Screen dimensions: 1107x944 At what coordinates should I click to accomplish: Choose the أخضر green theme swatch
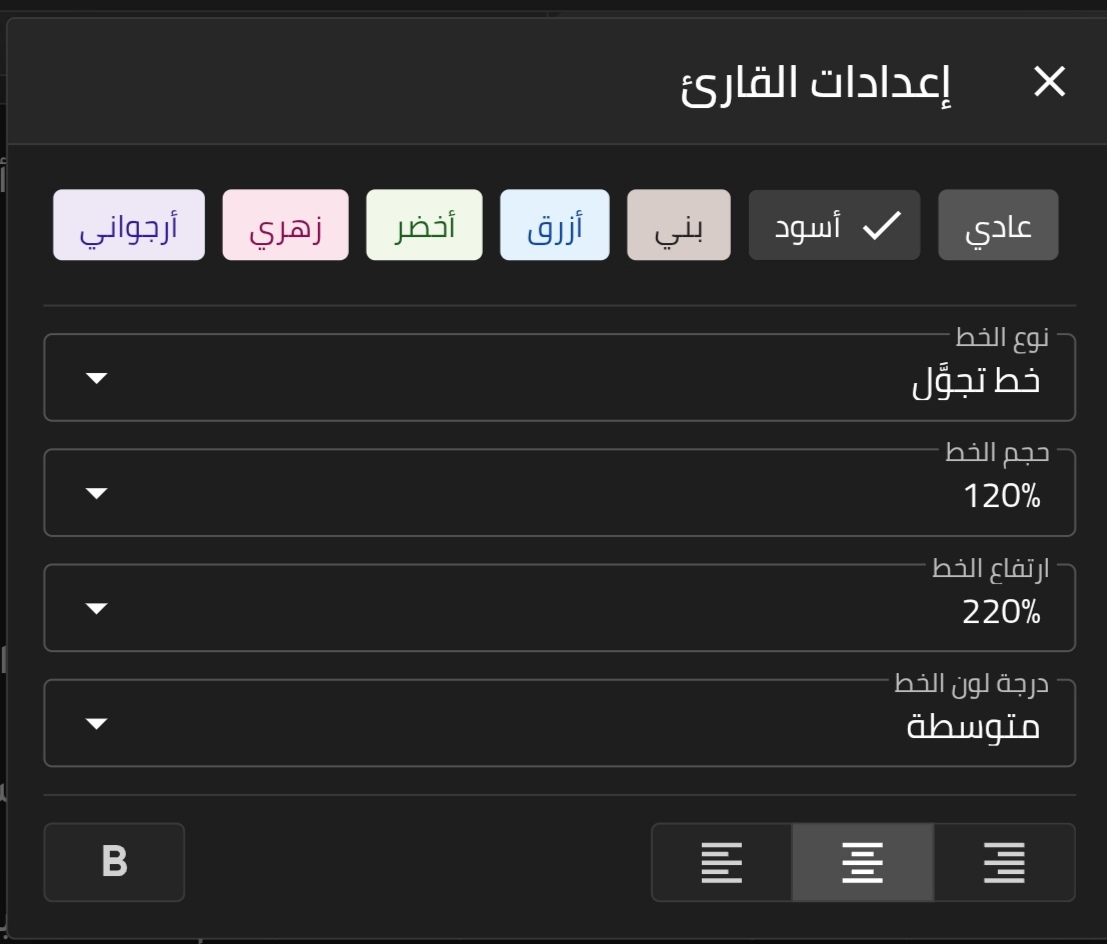424,226
